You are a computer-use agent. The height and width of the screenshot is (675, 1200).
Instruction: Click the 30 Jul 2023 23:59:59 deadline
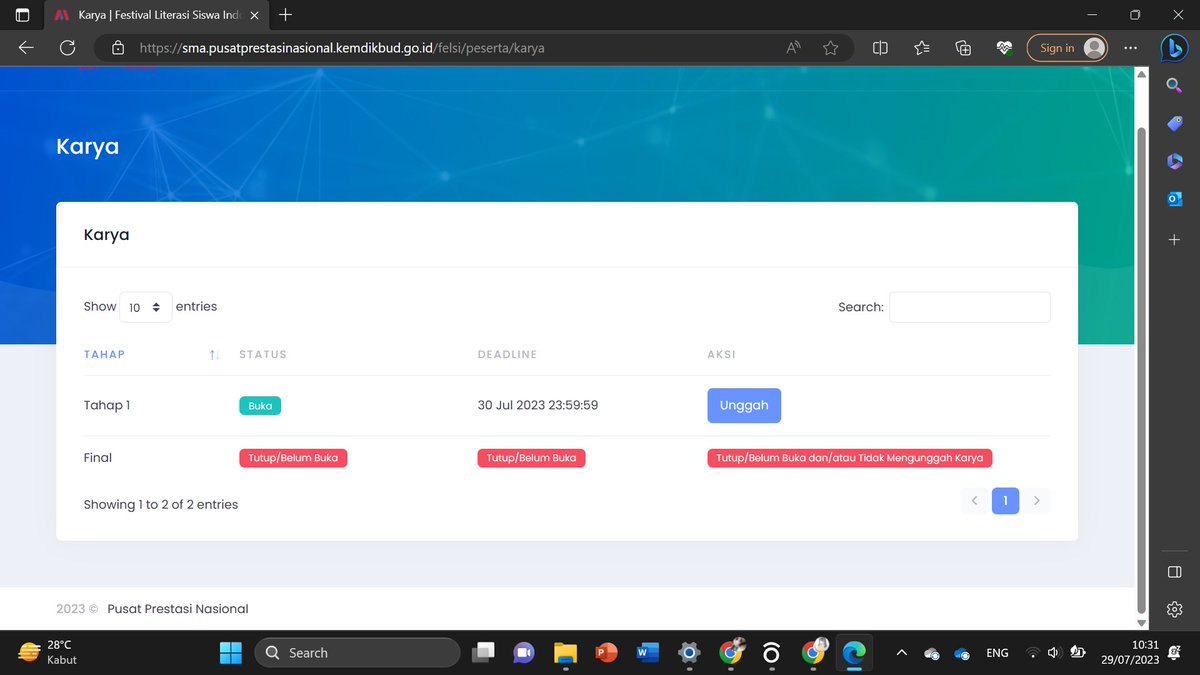click(538, 405)
